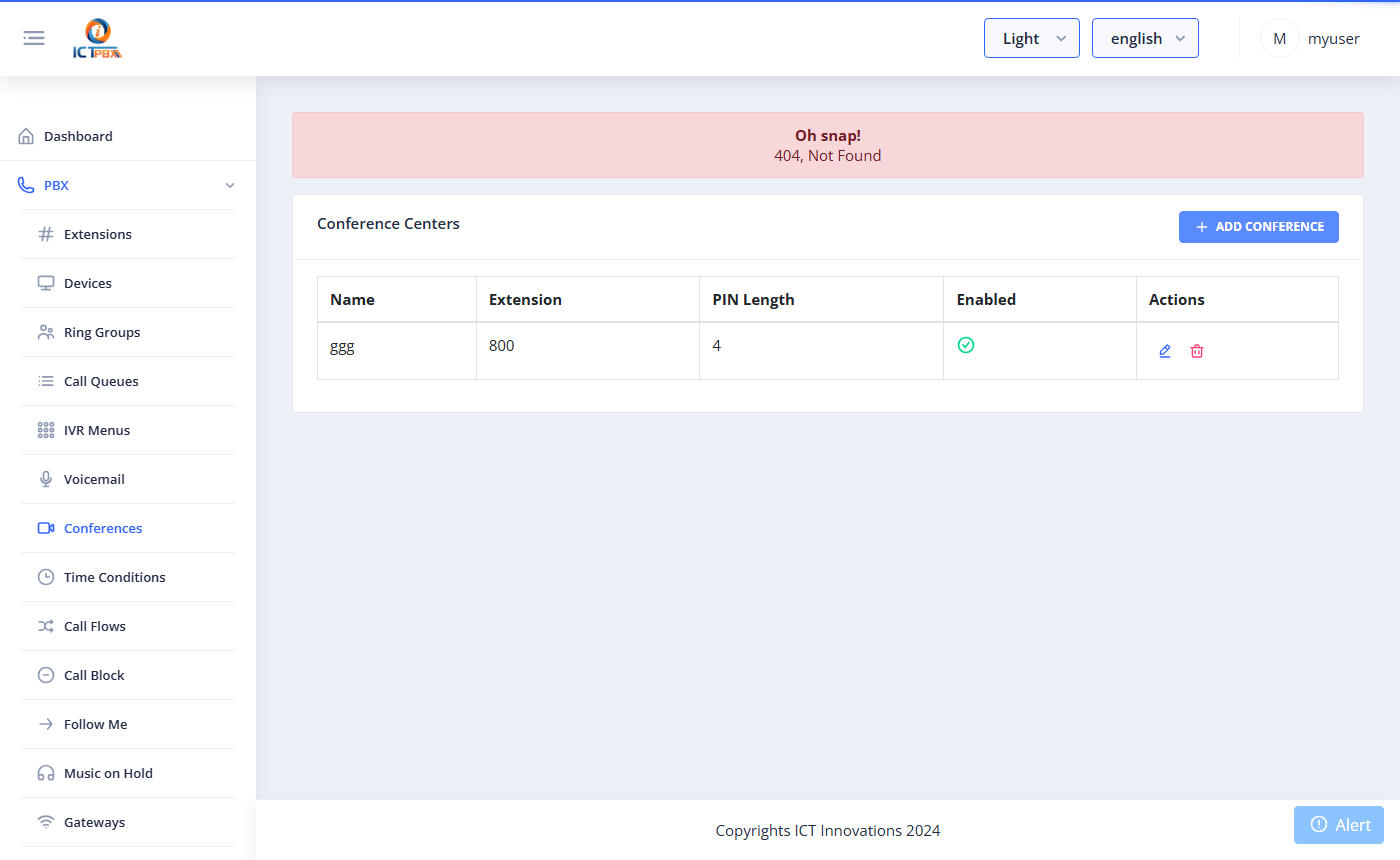Click the IVR Menus grid icon

(46, 430)
